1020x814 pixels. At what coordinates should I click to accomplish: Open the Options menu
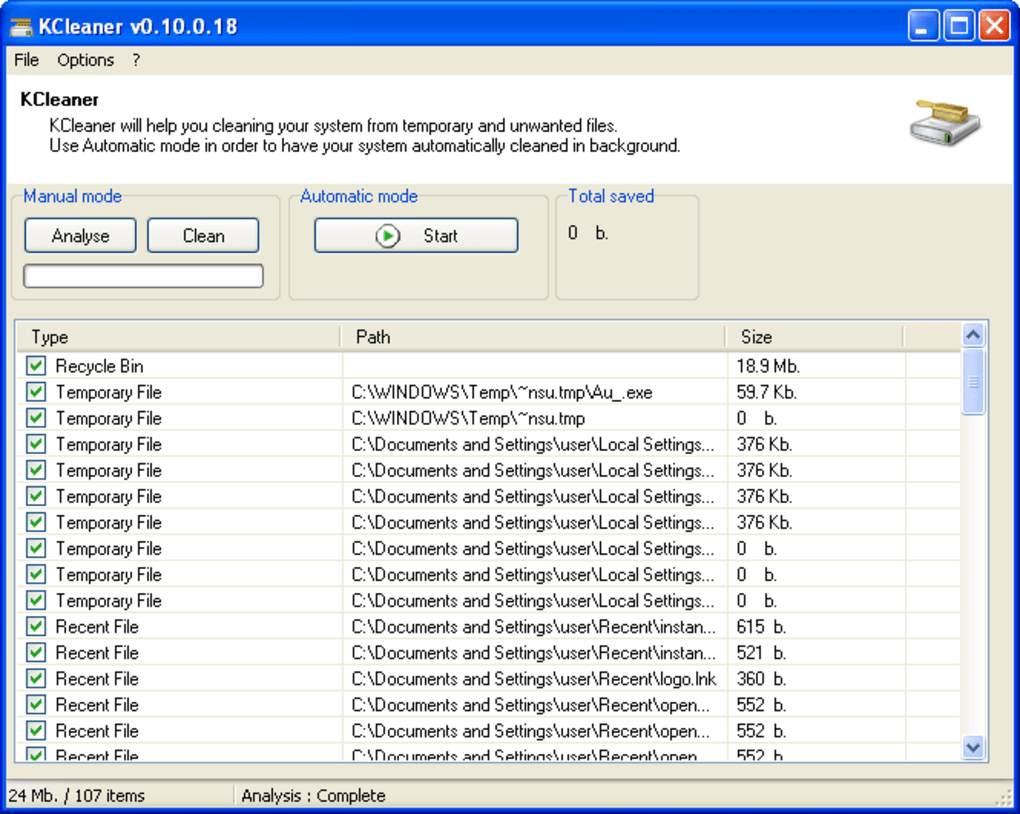(x=85, y=60)
